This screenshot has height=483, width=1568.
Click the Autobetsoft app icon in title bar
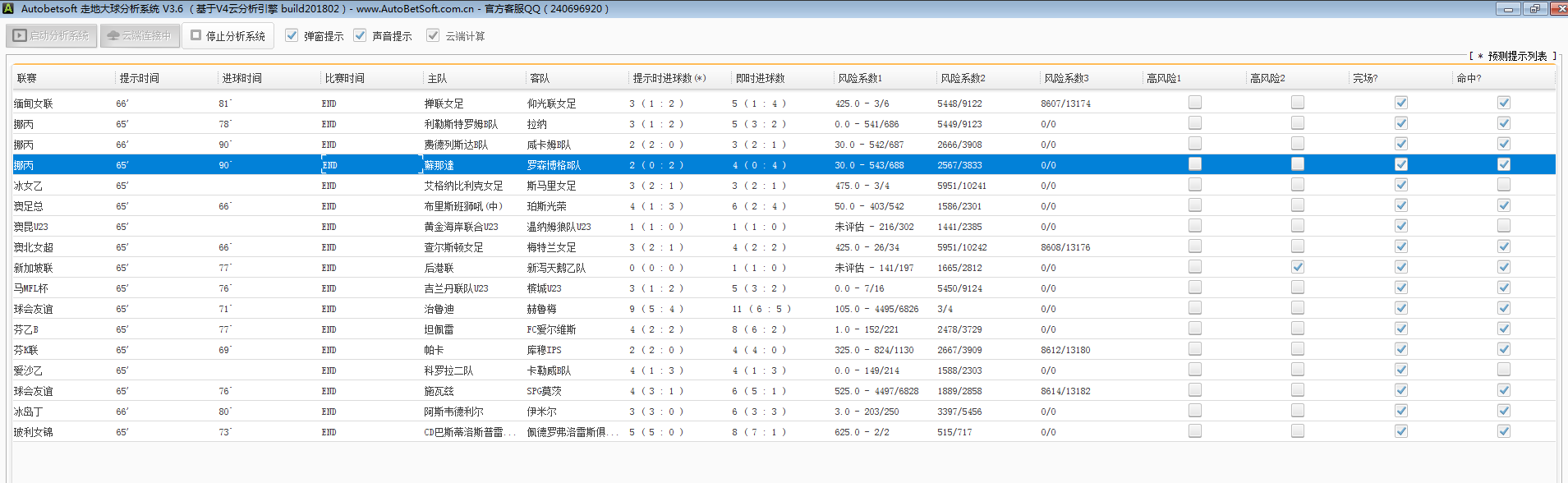[8, 9]
